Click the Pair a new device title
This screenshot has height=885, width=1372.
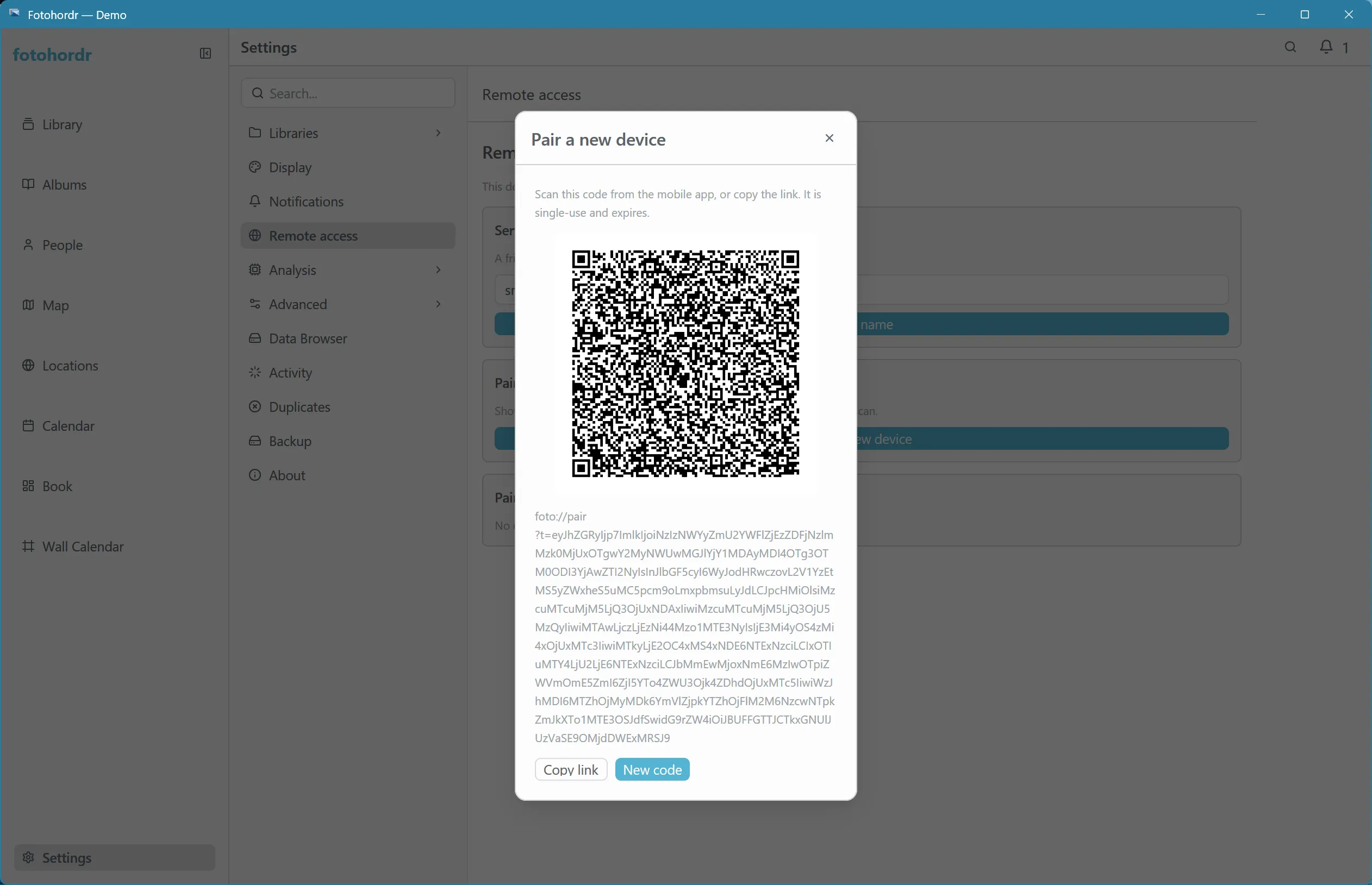point(598,139)
